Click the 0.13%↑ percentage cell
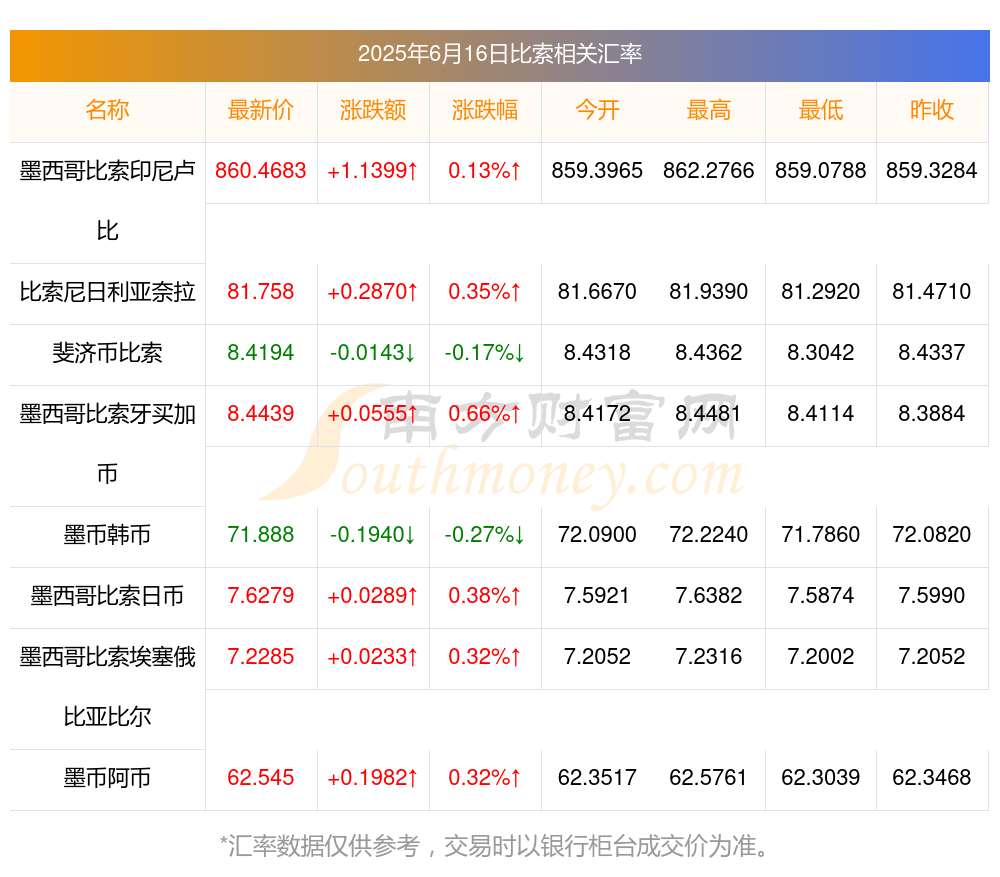This screenshot has height=877, width=1000. (485, 171)
